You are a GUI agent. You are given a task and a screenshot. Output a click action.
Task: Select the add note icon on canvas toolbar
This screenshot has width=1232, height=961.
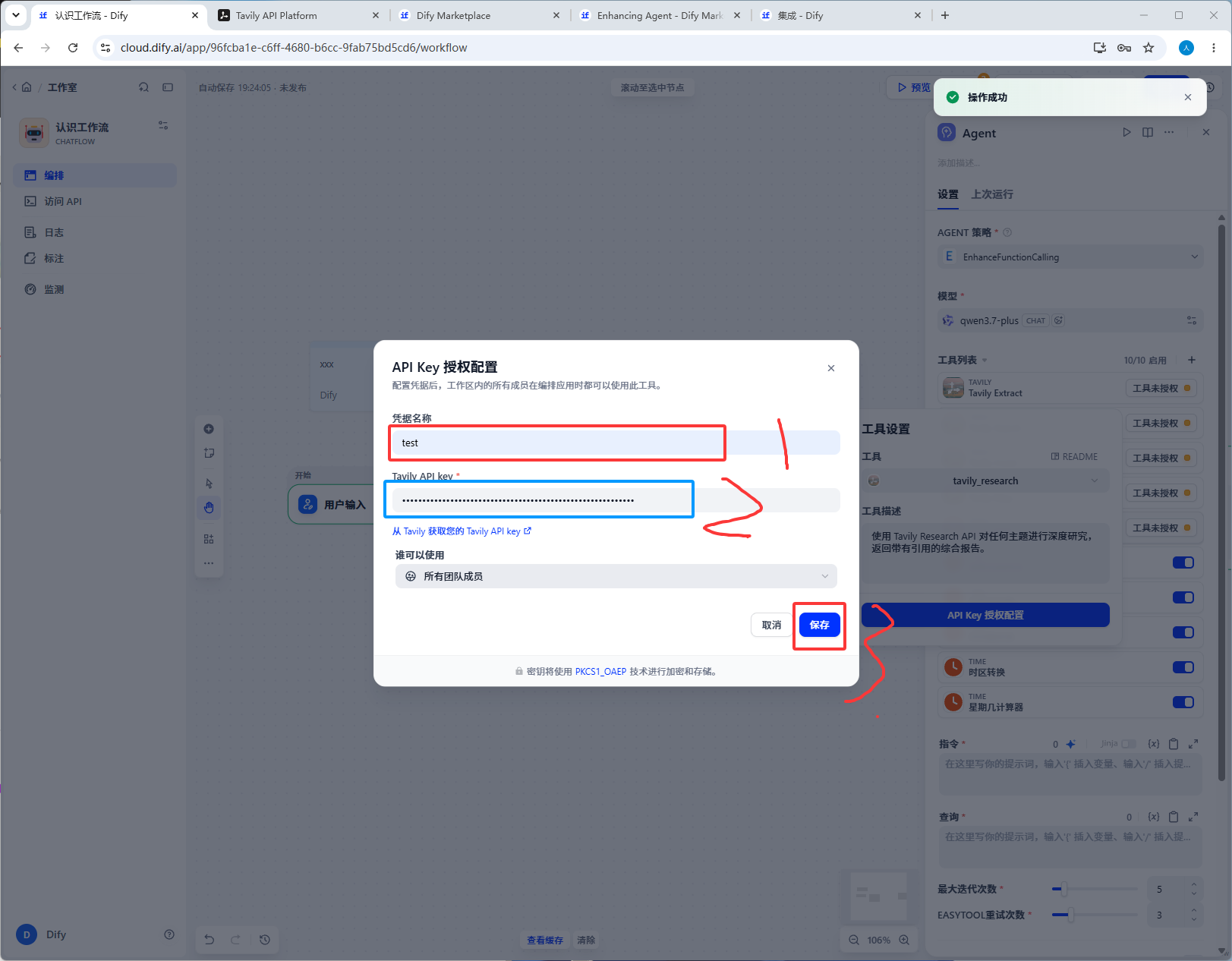tap(209, 453)
